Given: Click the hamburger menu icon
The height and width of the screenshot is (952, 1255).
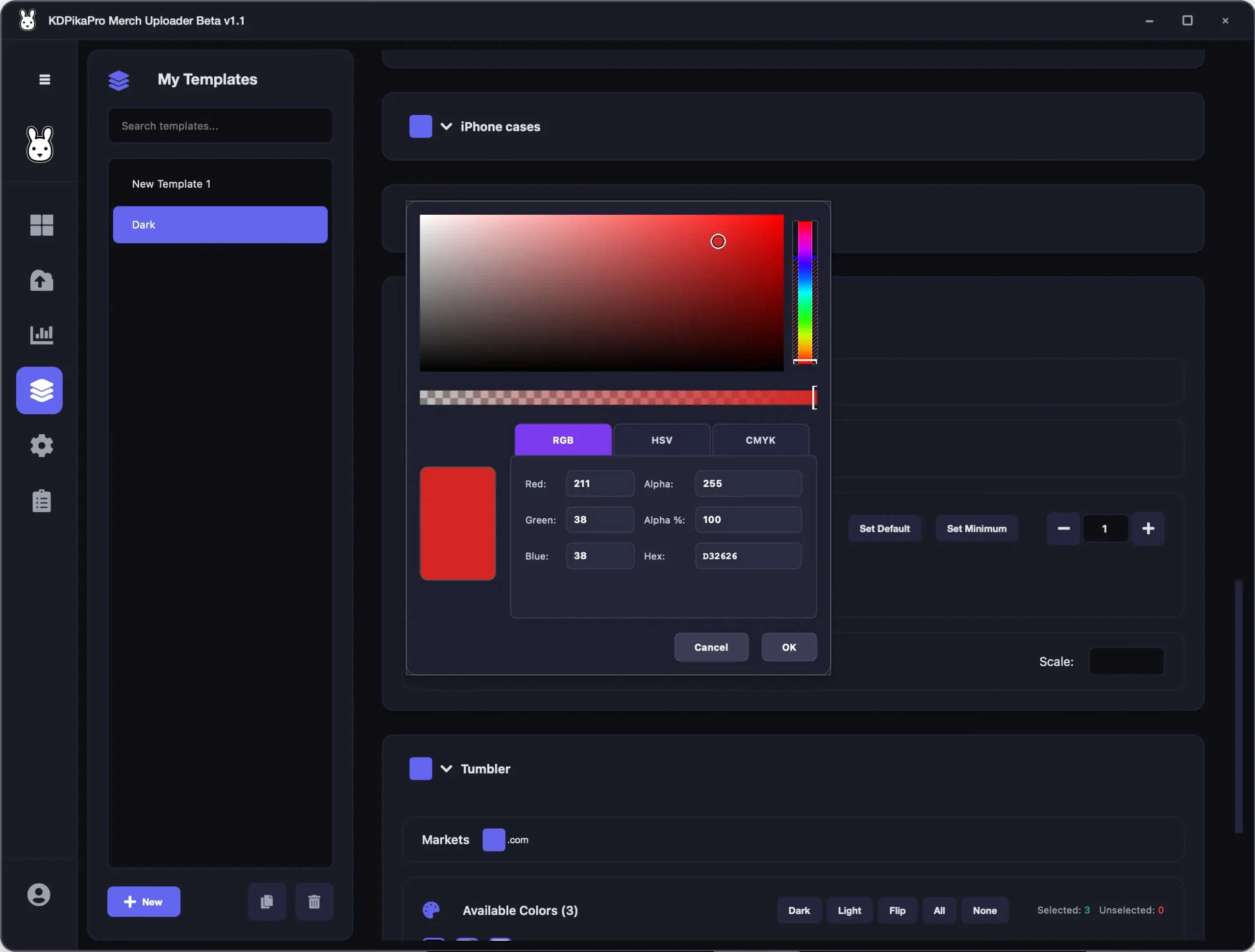Looking at the screenshot, I should tap(44, 79).
